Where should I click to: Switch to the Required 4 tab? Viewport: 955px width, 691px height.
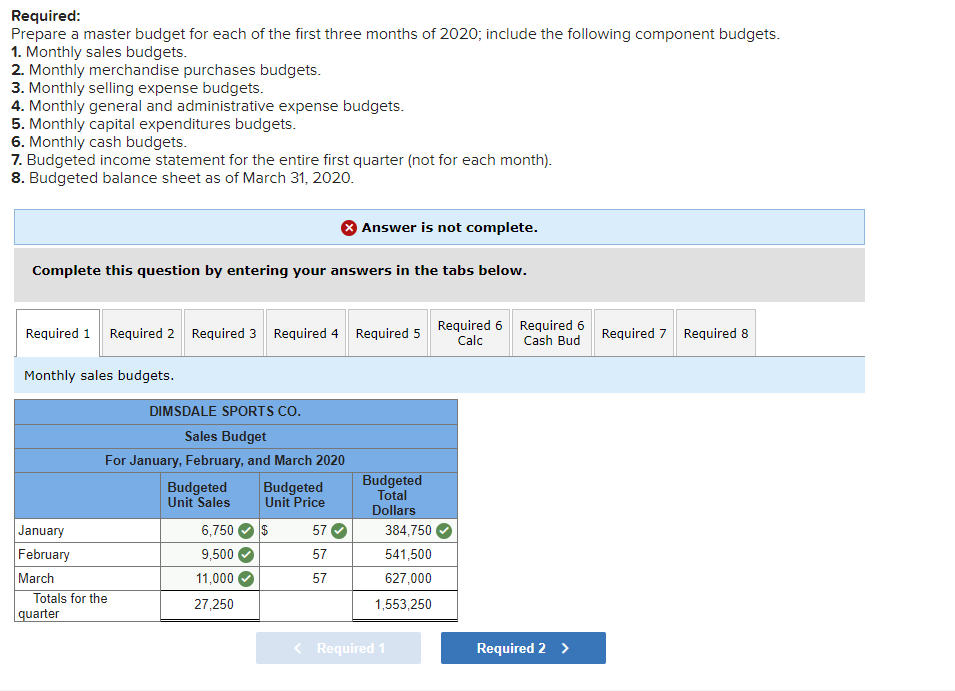[306, 333]
